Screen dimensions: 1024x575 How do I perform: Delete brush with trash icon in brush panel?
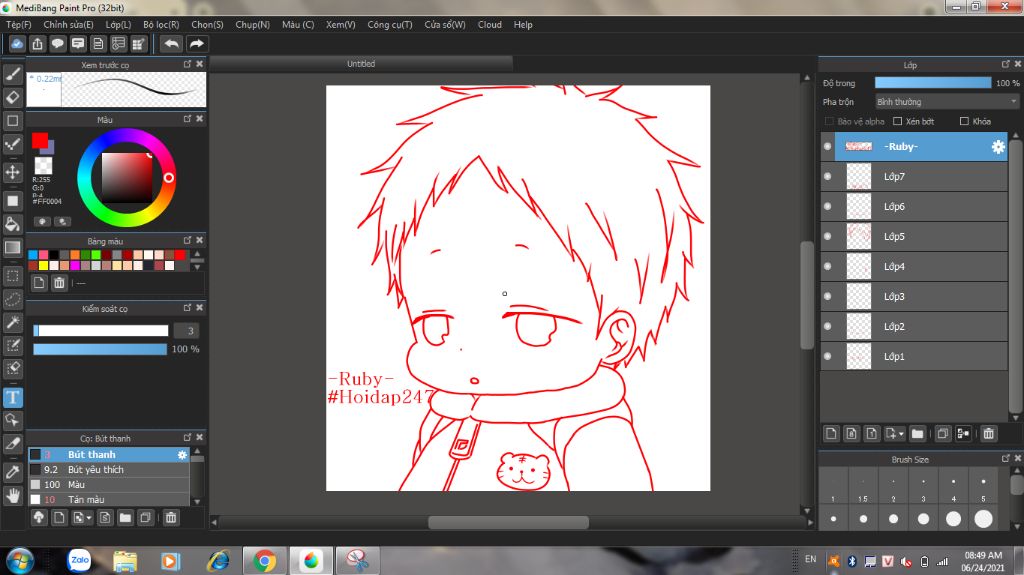tap(170, 518)
